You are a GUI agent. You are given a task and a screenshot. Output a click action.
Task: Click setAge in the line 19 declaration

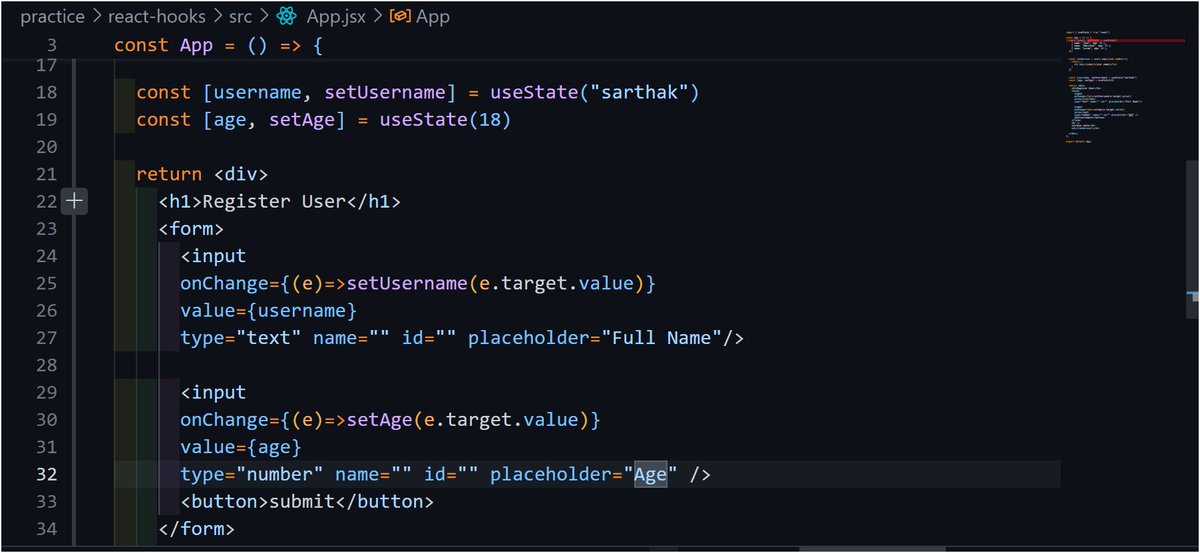pos(301,119)
